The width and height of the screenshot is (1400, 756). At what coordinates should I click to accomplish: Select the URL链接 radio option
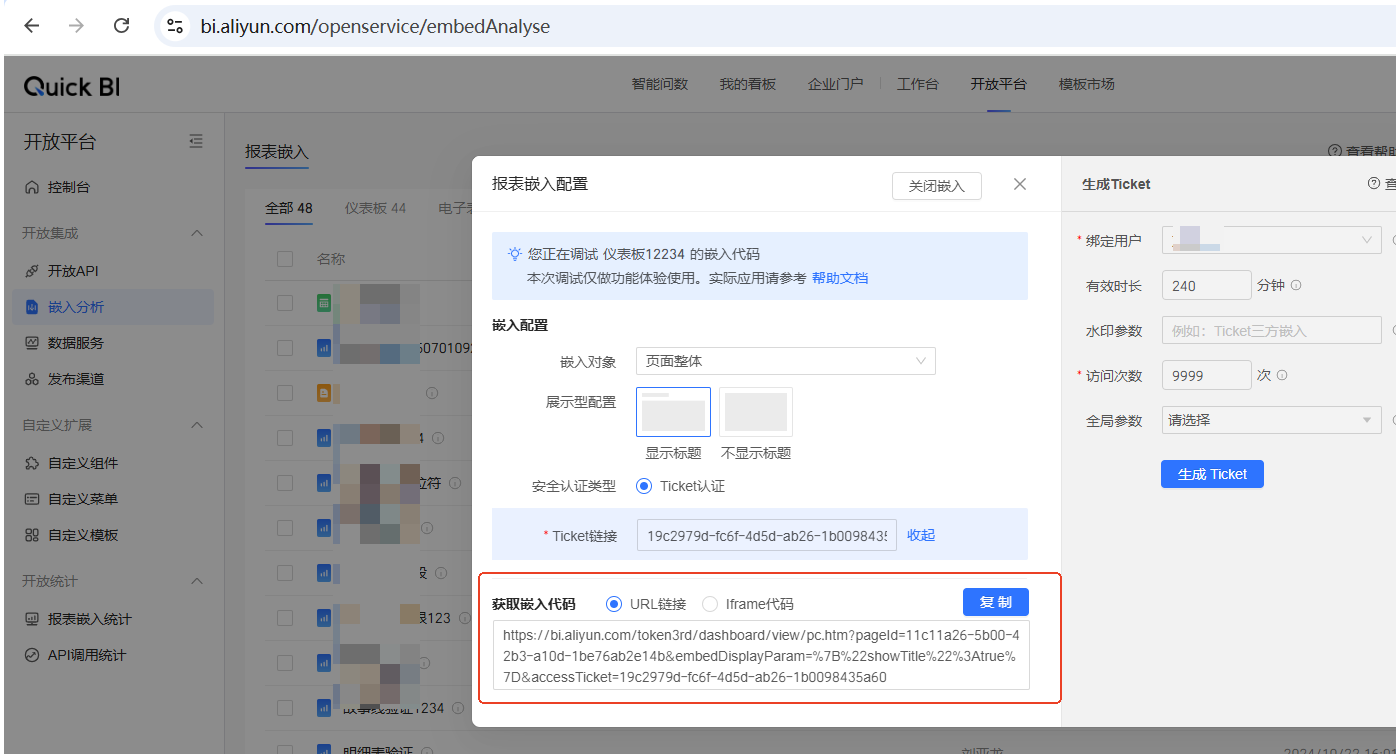click(615, 604)
